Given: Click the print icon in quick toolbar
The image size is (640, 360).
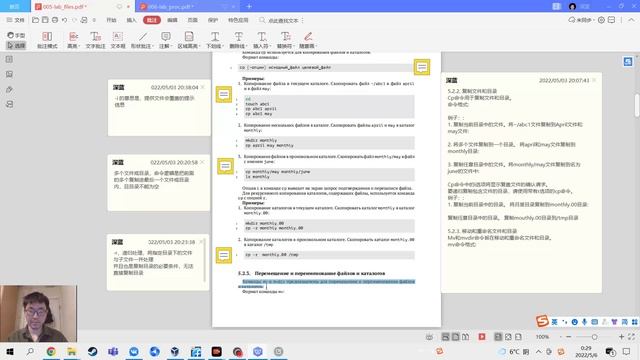Looking at the screenshot, I should pos(55,20).
